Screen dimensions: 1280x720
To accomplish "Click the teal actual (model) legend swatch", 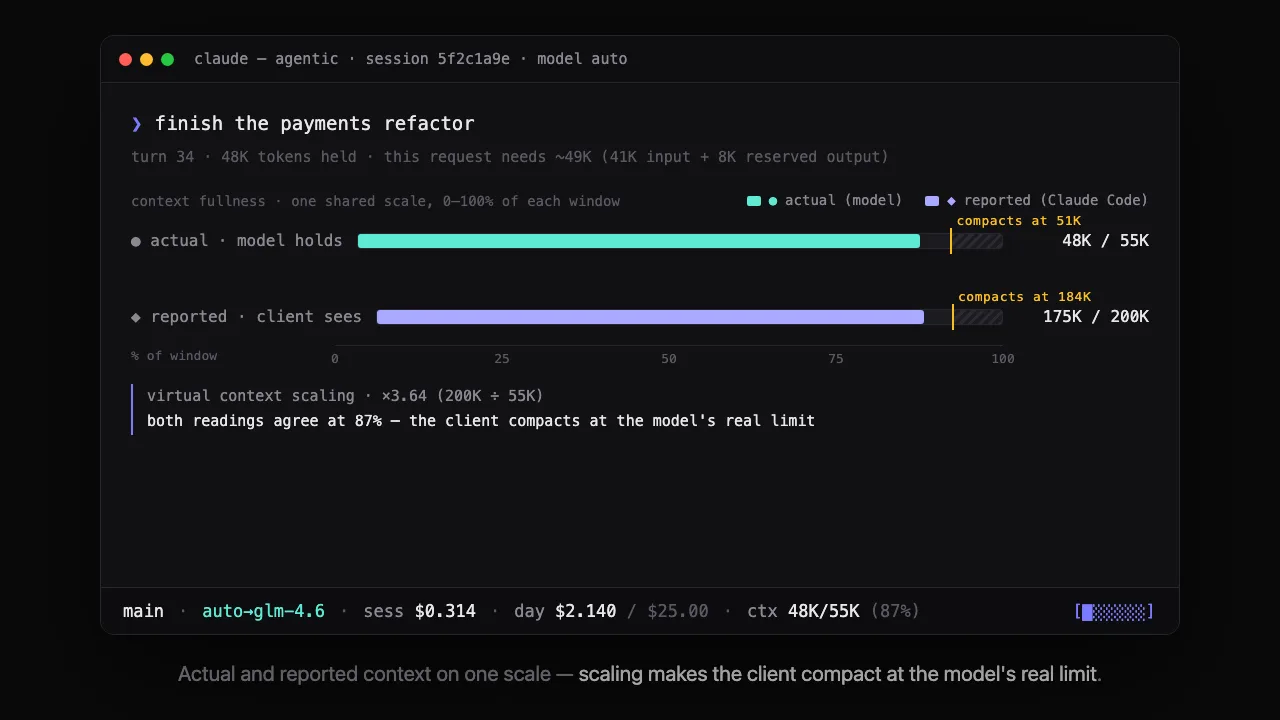I will [x=754, y=201].
